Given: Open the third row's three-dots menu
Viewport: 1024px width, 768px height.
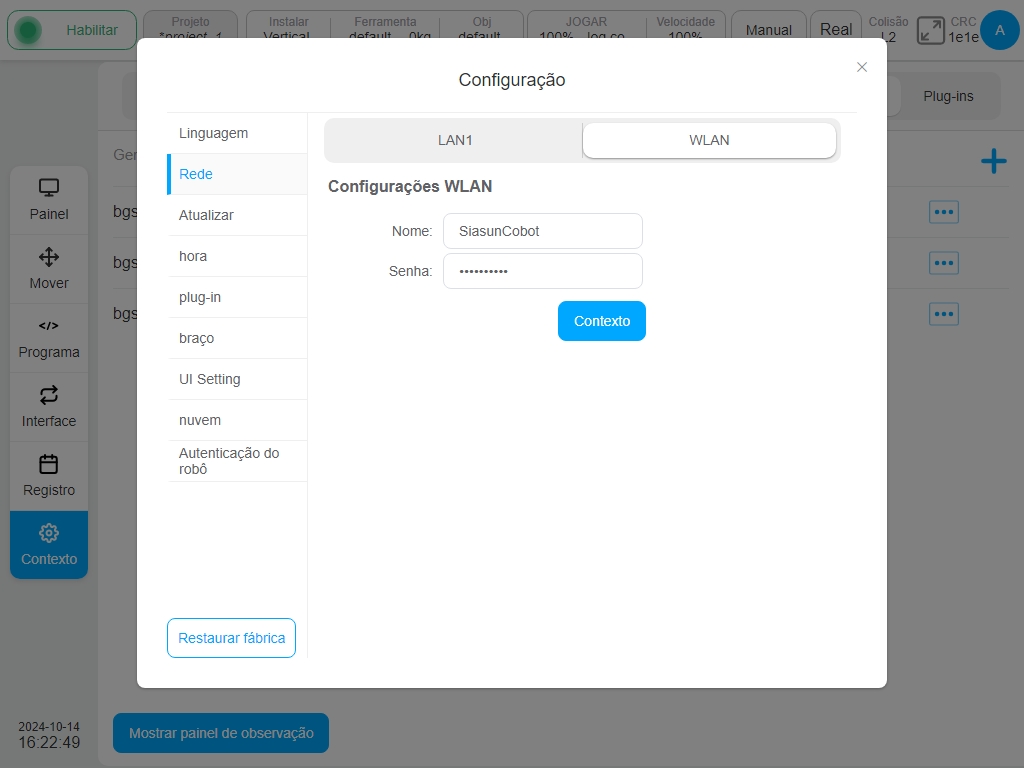Looking at the screenshot, I should [944, 313].
